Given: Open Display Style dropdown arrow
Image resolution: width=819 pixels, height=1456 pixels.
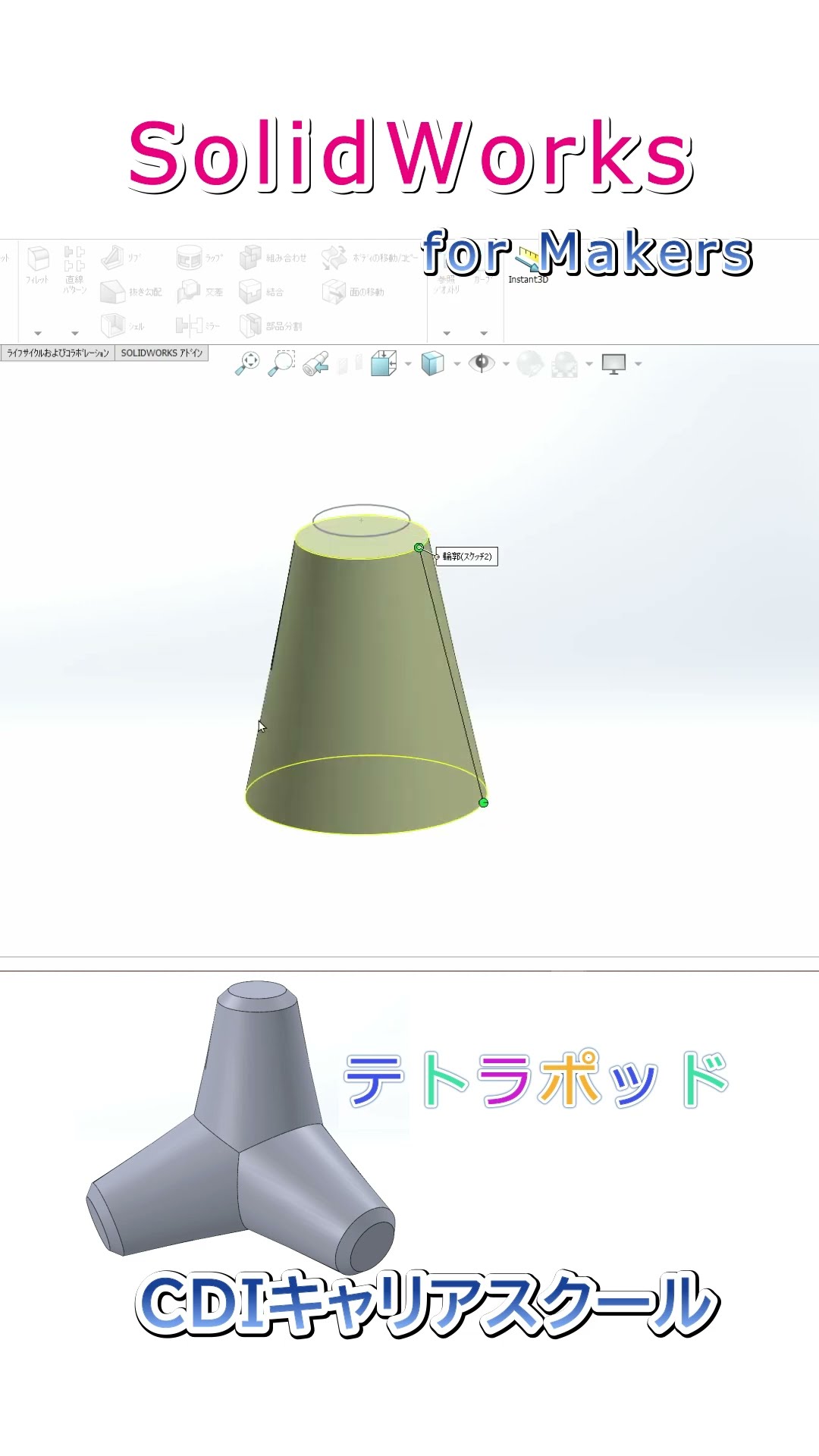Looking at the screenshot, I should (457, 365).
